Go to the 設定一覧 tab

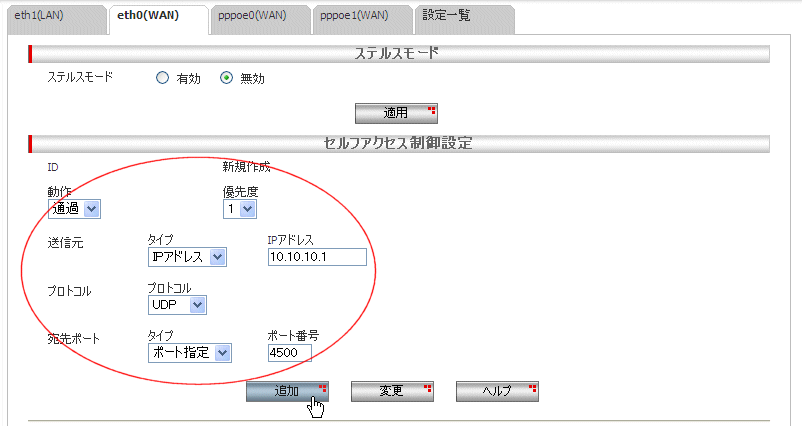[464, 19]
